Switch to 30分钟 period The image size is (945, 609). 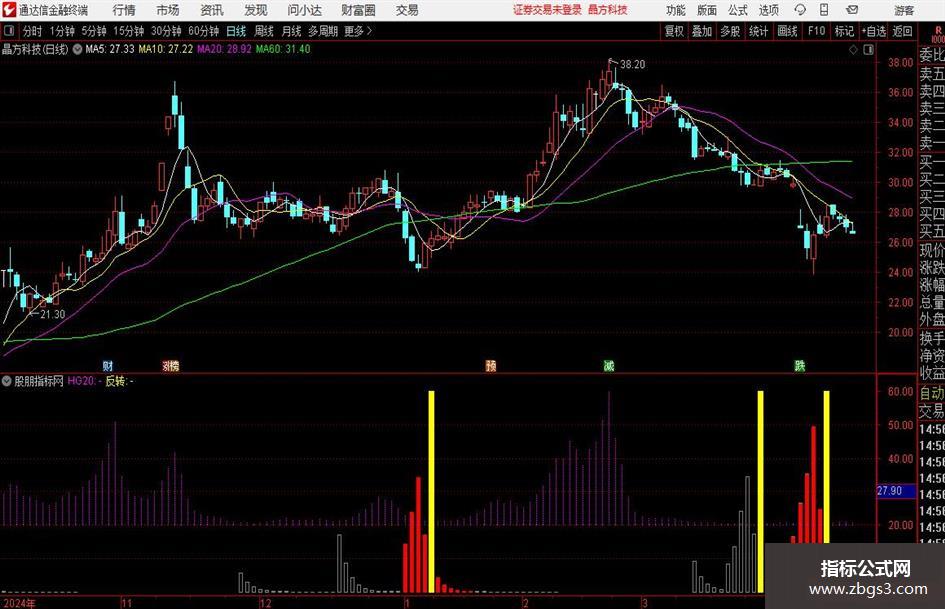166,31
